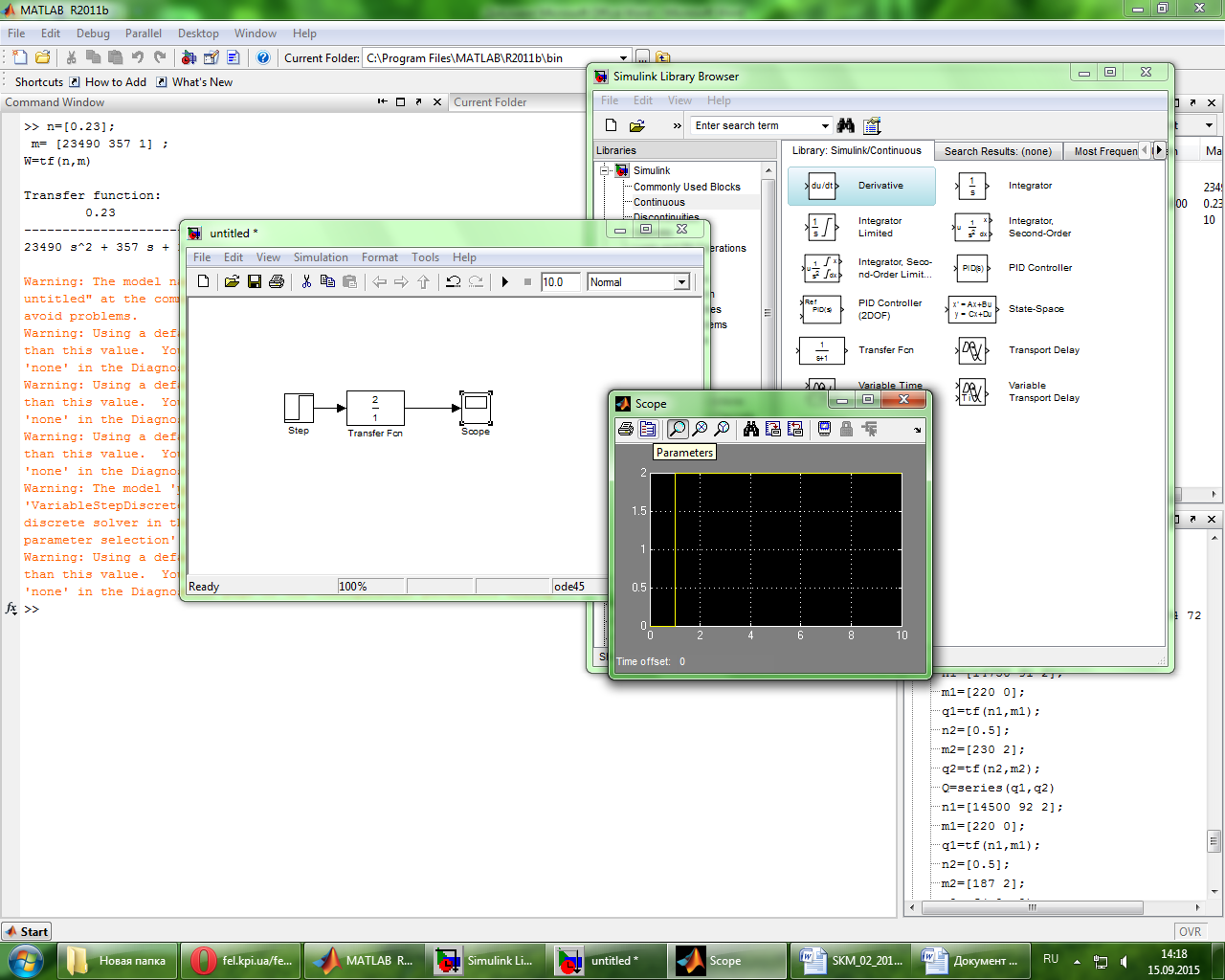Click the Scope floating scope icon
Image resolution: width=1225 pixels, height=980 pixels.
click(x=824, y=429)
